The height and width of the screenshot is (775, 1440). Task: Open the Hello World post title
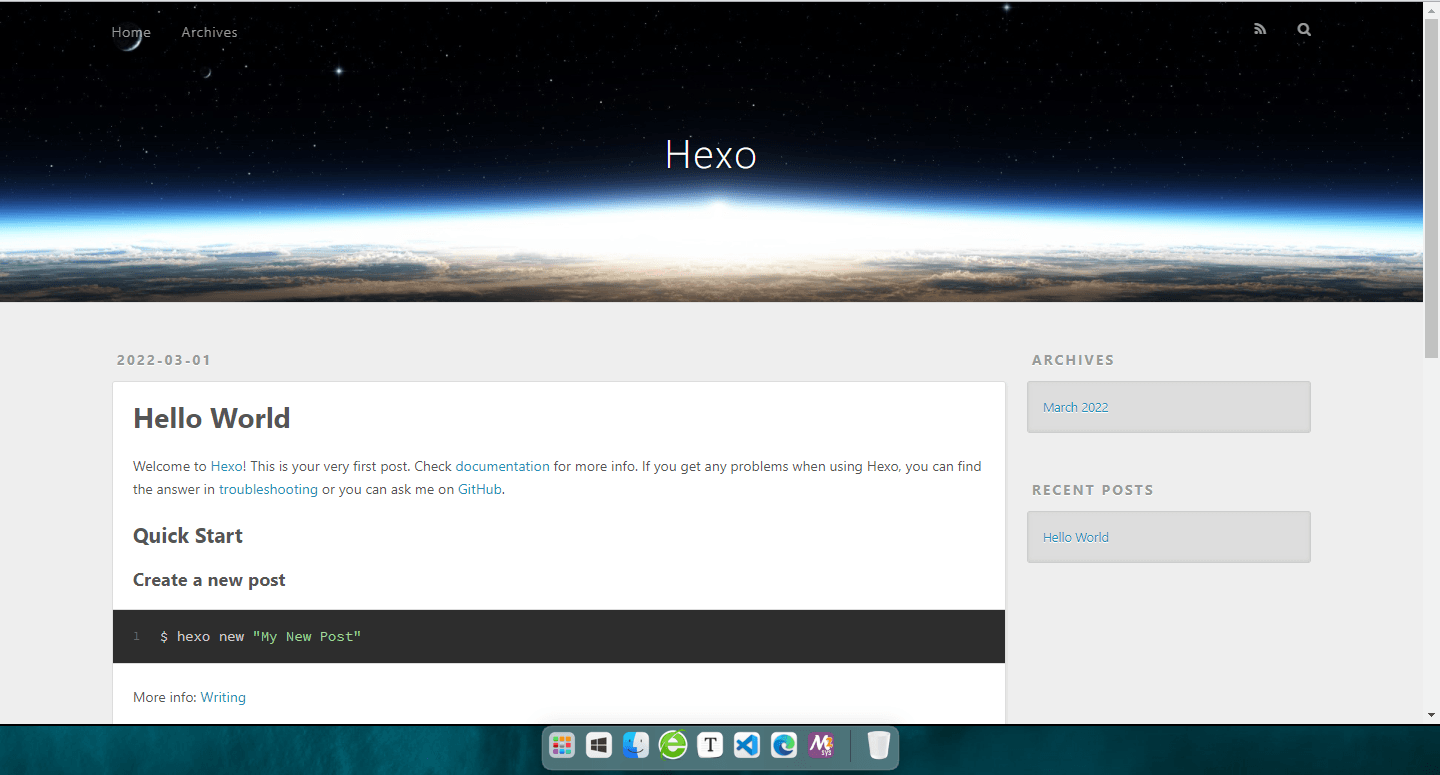[211, 418]
